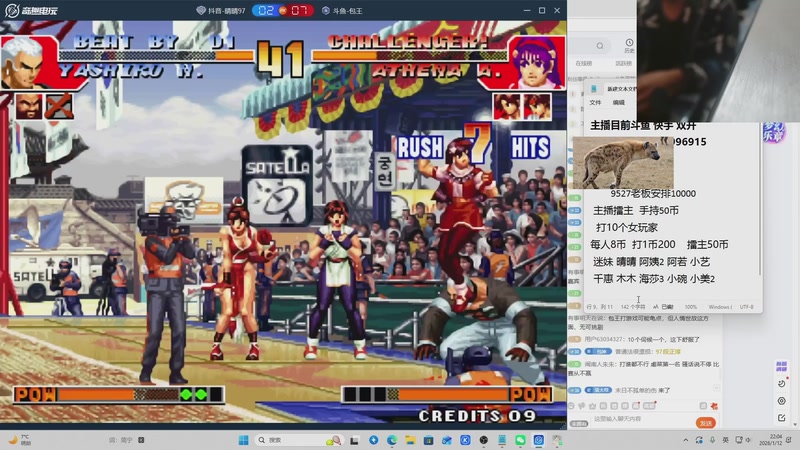800x450 pixels.
Task: Select the 新建文本文档 Notepad tab
Action: (x=614, y=89)
